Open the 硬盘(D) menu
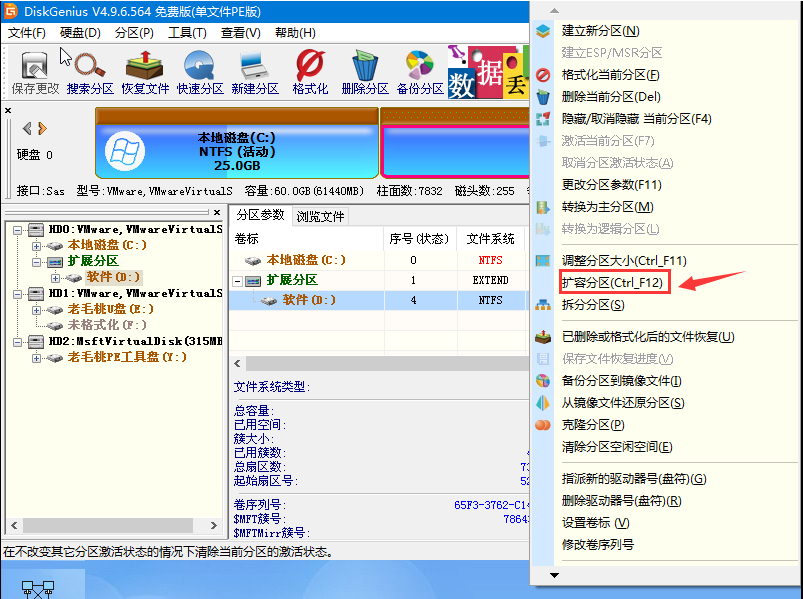Screen dimensions: 803x599 tap(80, 33)
